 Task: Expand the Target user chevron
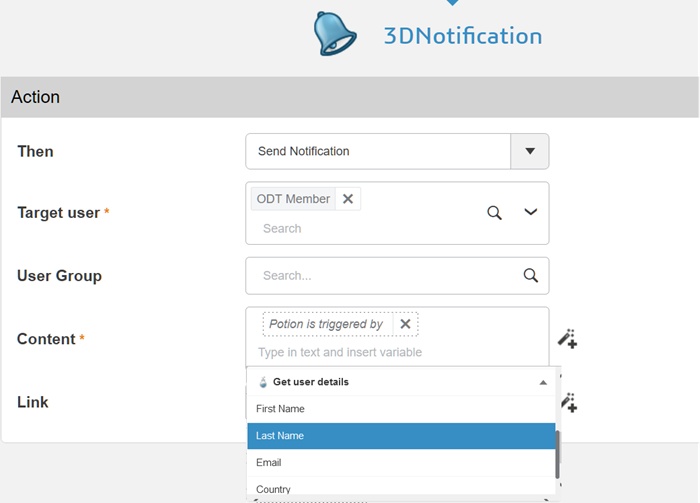tap(531, 212)
